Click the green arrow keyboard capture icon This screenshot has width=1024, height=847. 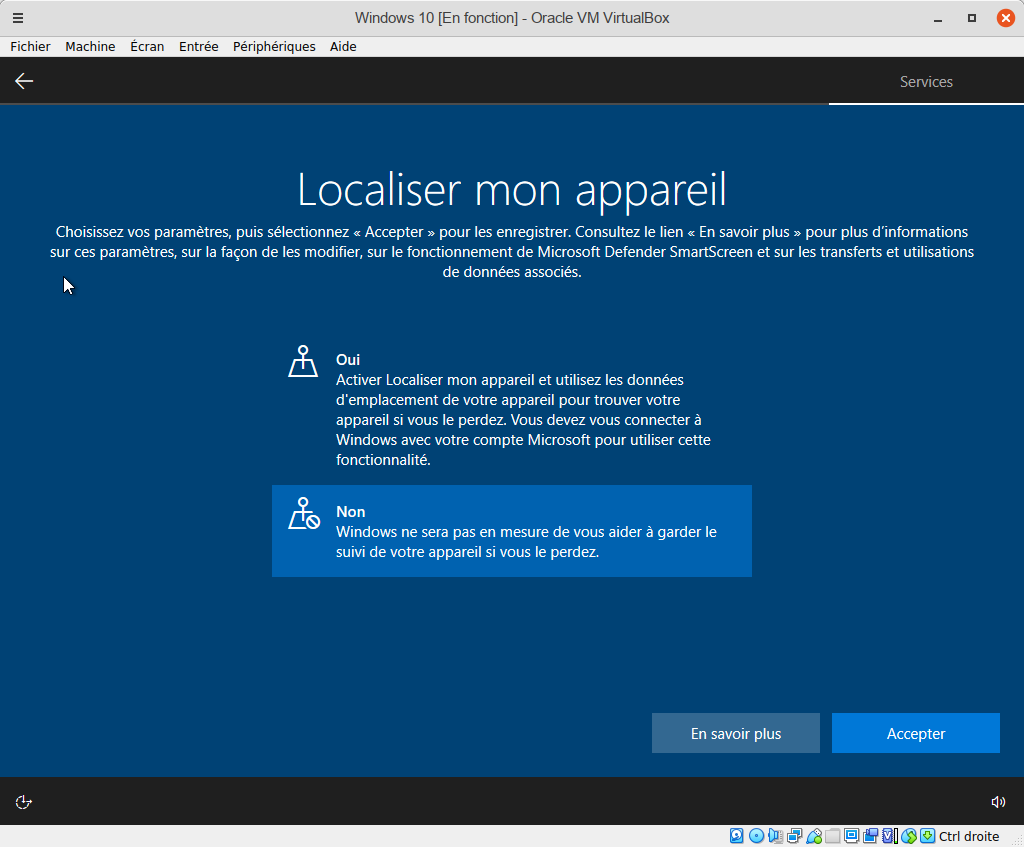tap(927, 836)
